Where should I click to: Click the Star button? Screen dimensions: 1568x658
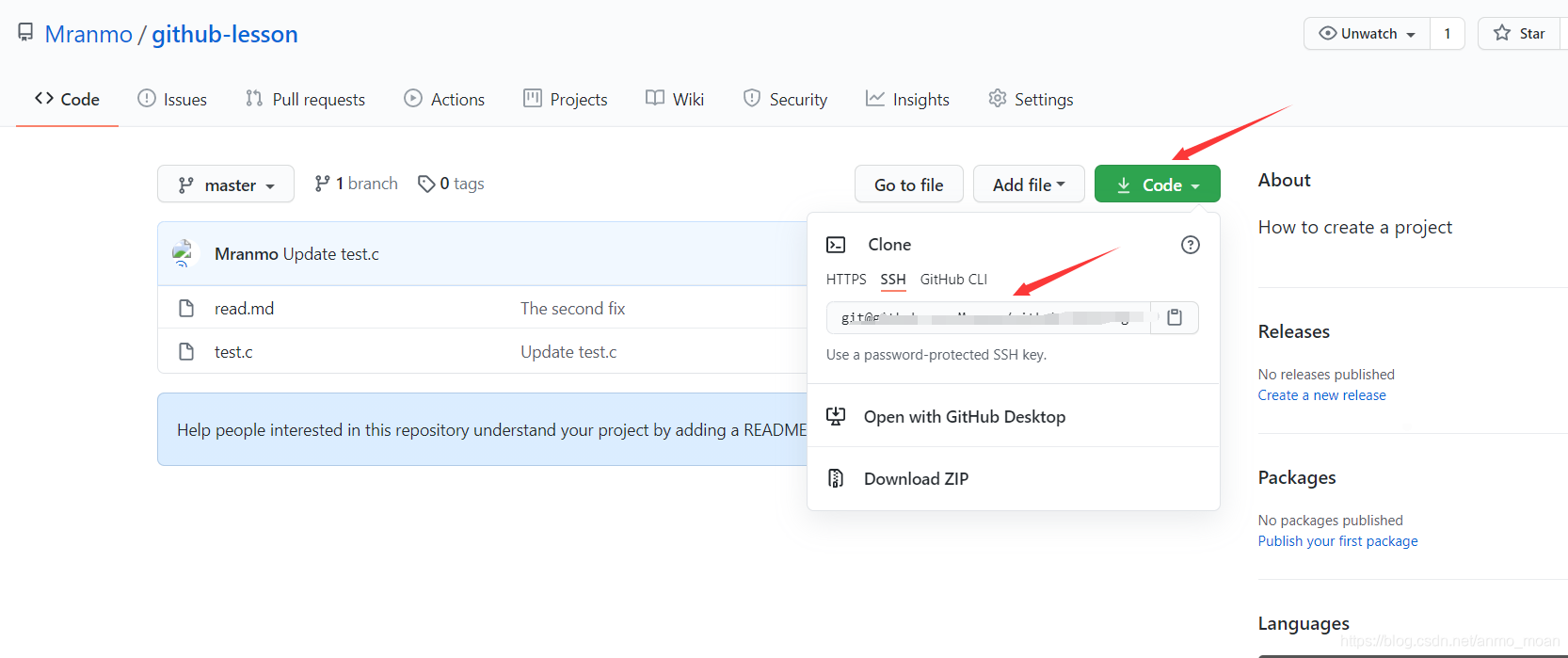[x=1520, y=34]
